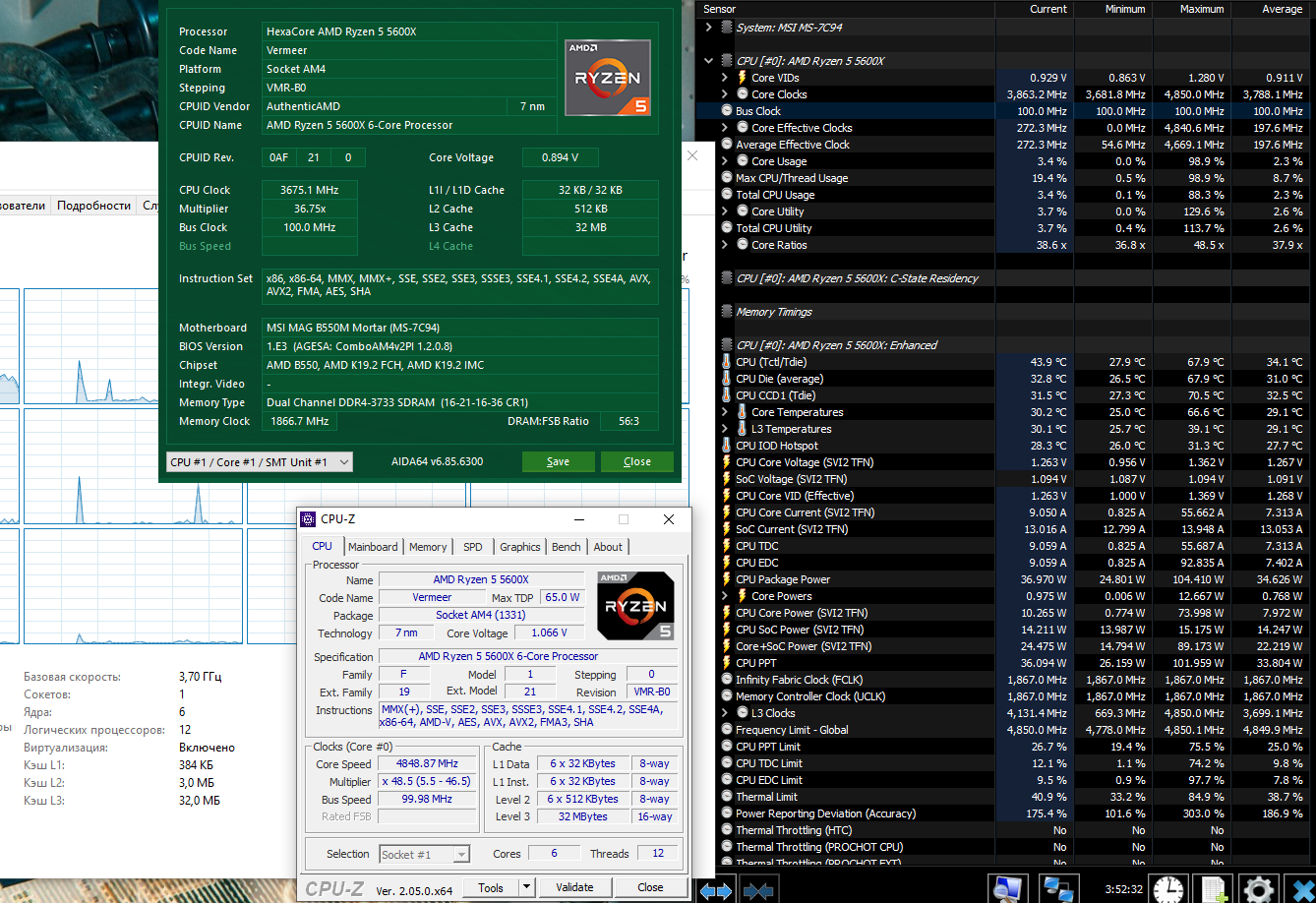Screen dimensions: 1316x903
Task: Open the About tab in CPU-Z
Action: coord(608,547)
